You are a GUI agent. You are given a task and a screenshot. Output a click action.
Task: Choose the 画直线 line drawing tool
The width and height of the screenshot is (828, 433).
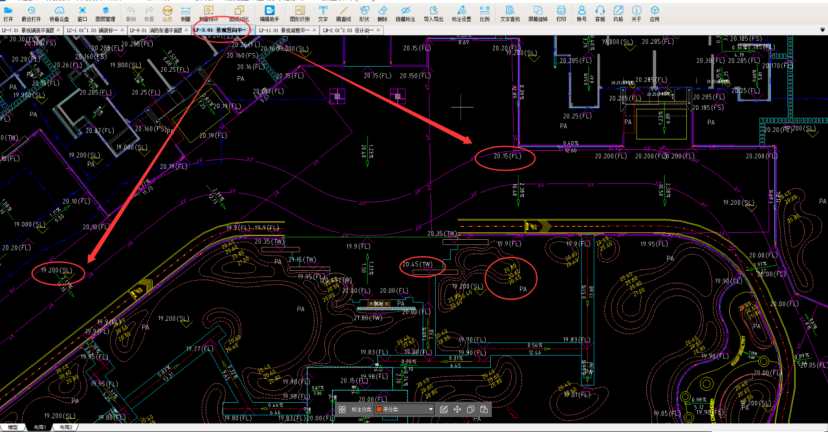point(343,12)
